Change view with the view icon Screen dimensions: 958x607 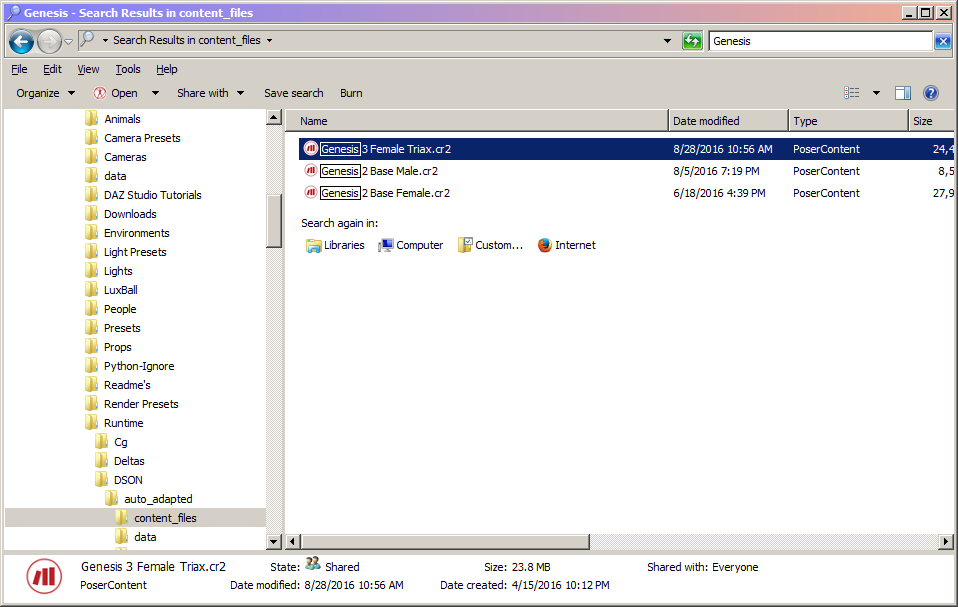click(x=852, y=93)
